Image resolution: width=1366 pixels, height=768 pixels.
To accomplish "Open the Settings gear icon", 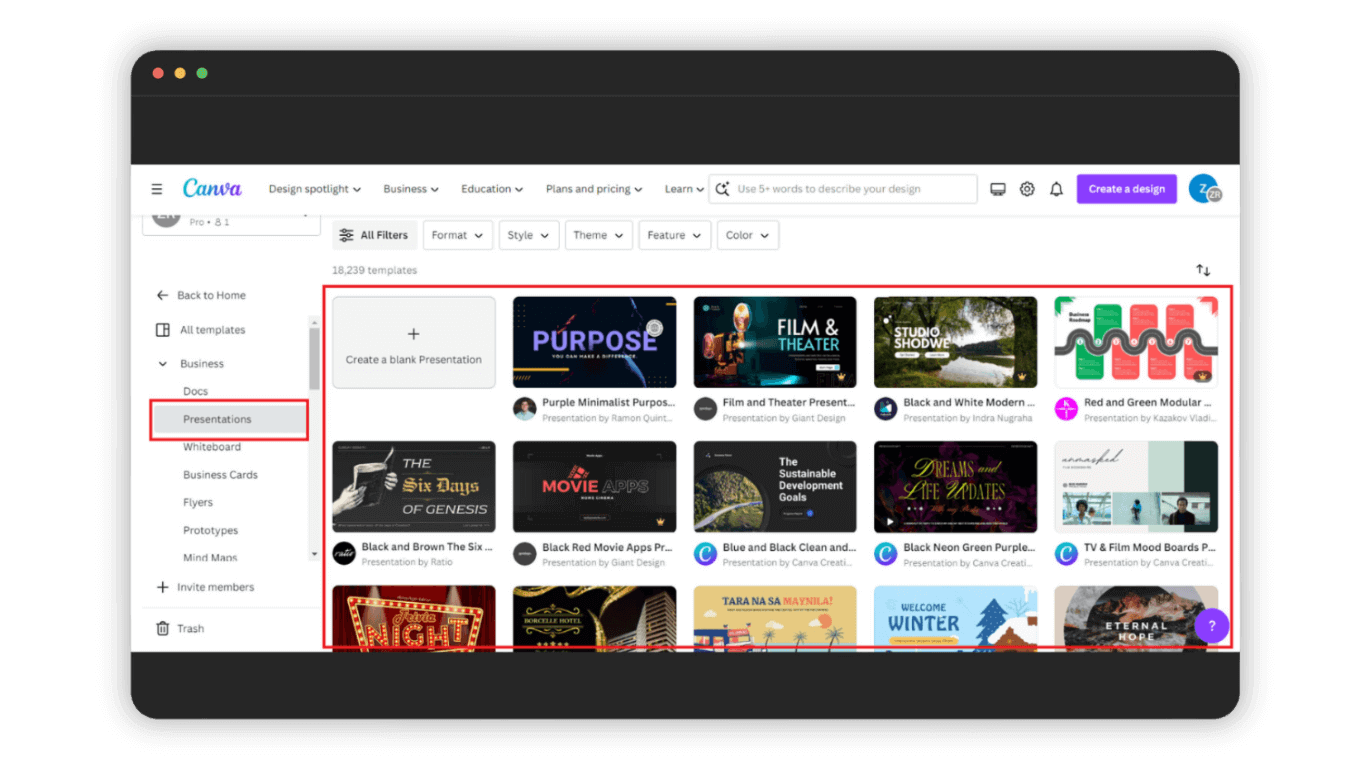I will [x=1027, y=188].
